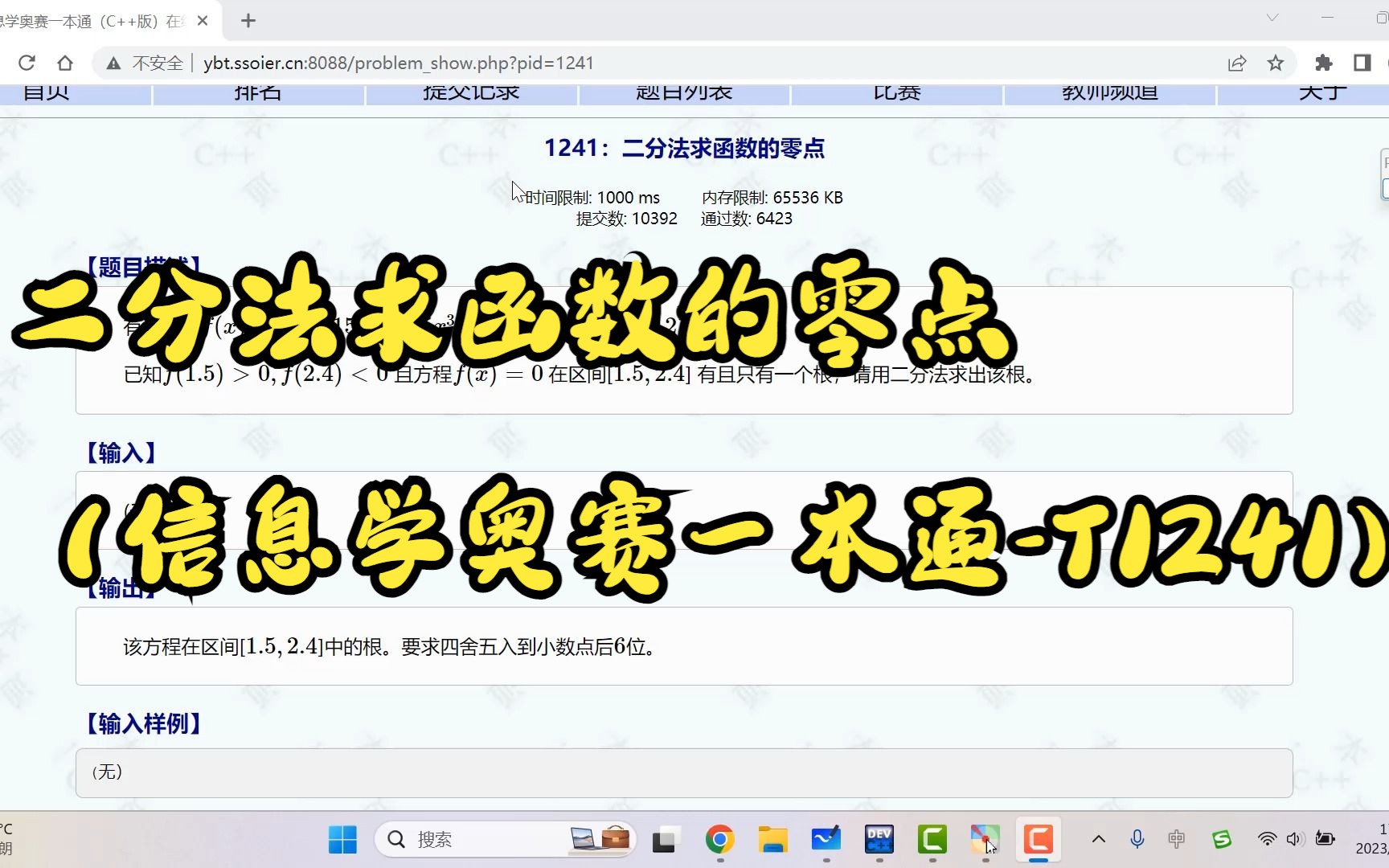Open Google Chrome from the taskbar
Screen dimensions: 1389x868
(719, 839)
